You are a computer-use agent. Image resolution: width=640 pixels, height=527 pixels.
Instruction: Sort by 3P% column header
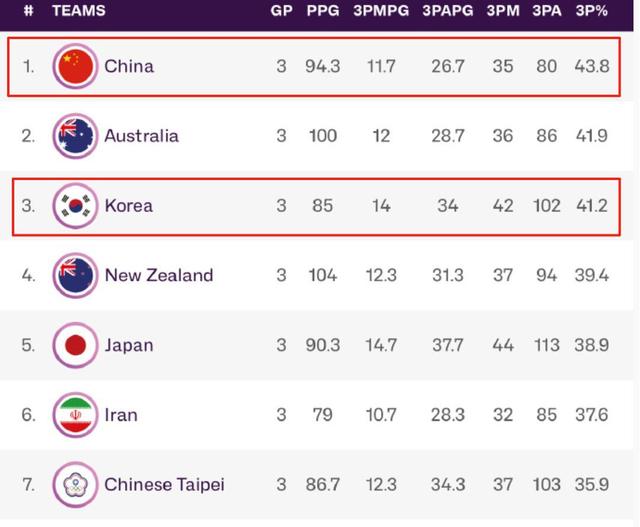click(x=591, y=11)
